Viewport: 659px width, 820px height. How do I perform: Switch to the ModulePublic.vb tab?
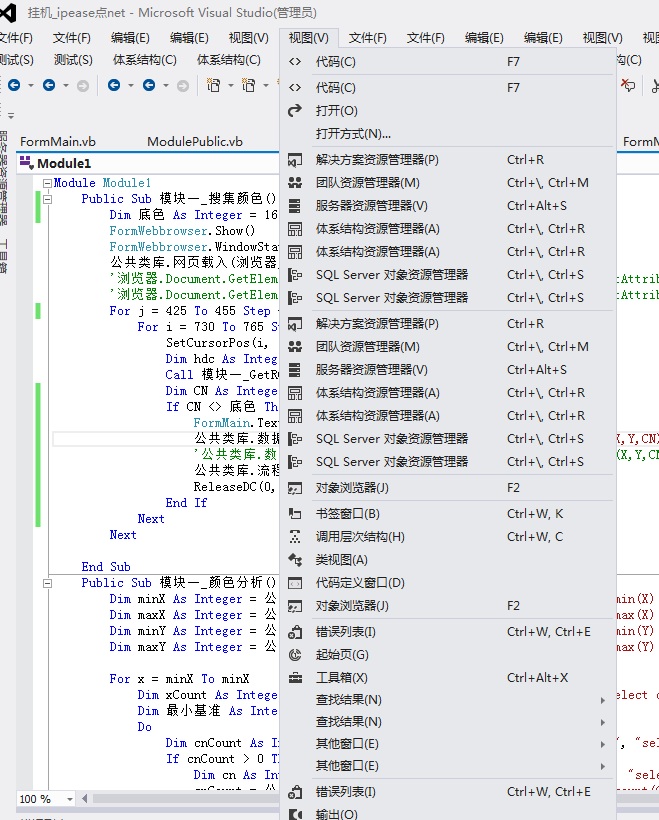click(195, 141)
